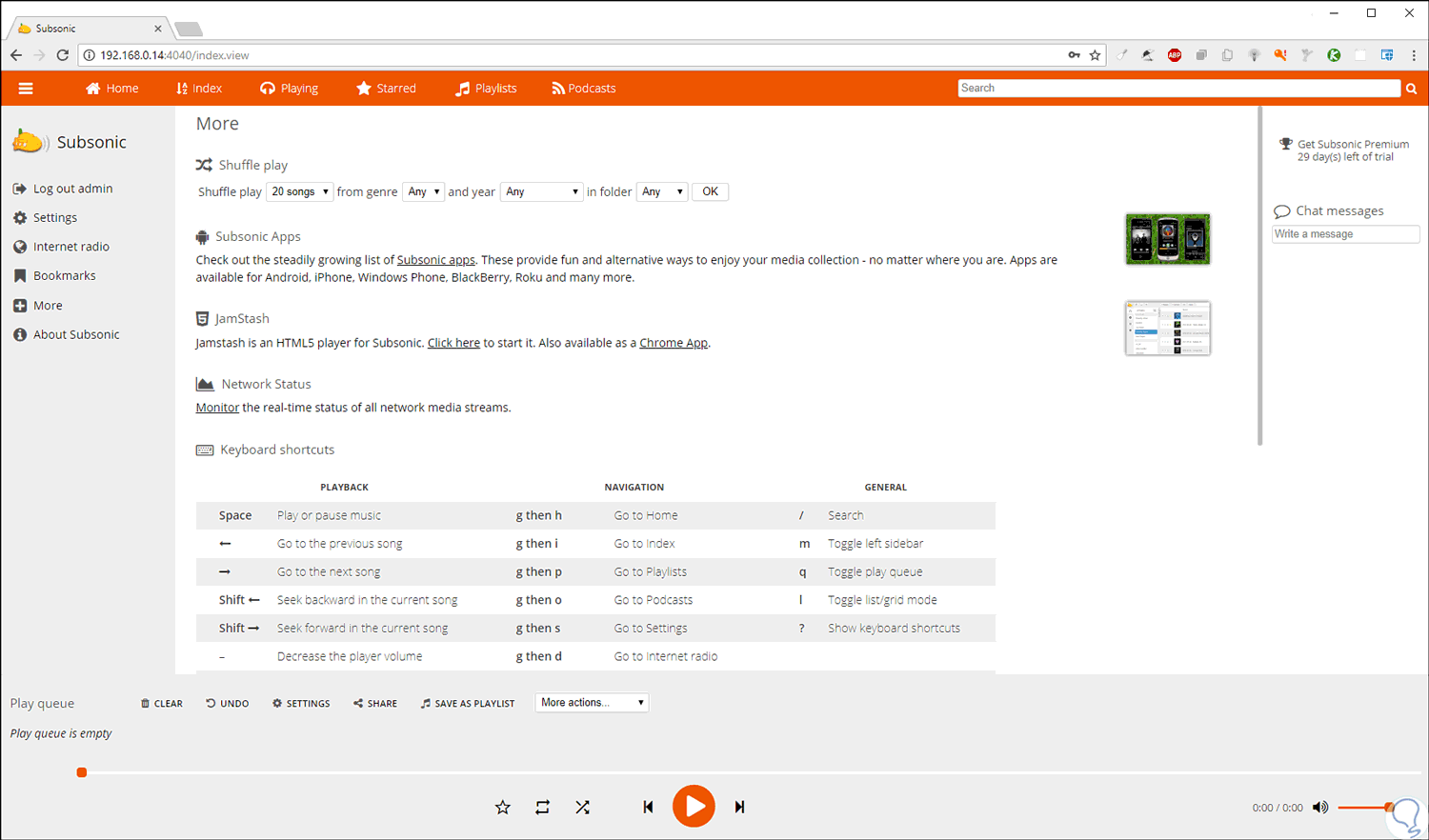
Task: Share the play queue
Action: click(375, 704)
